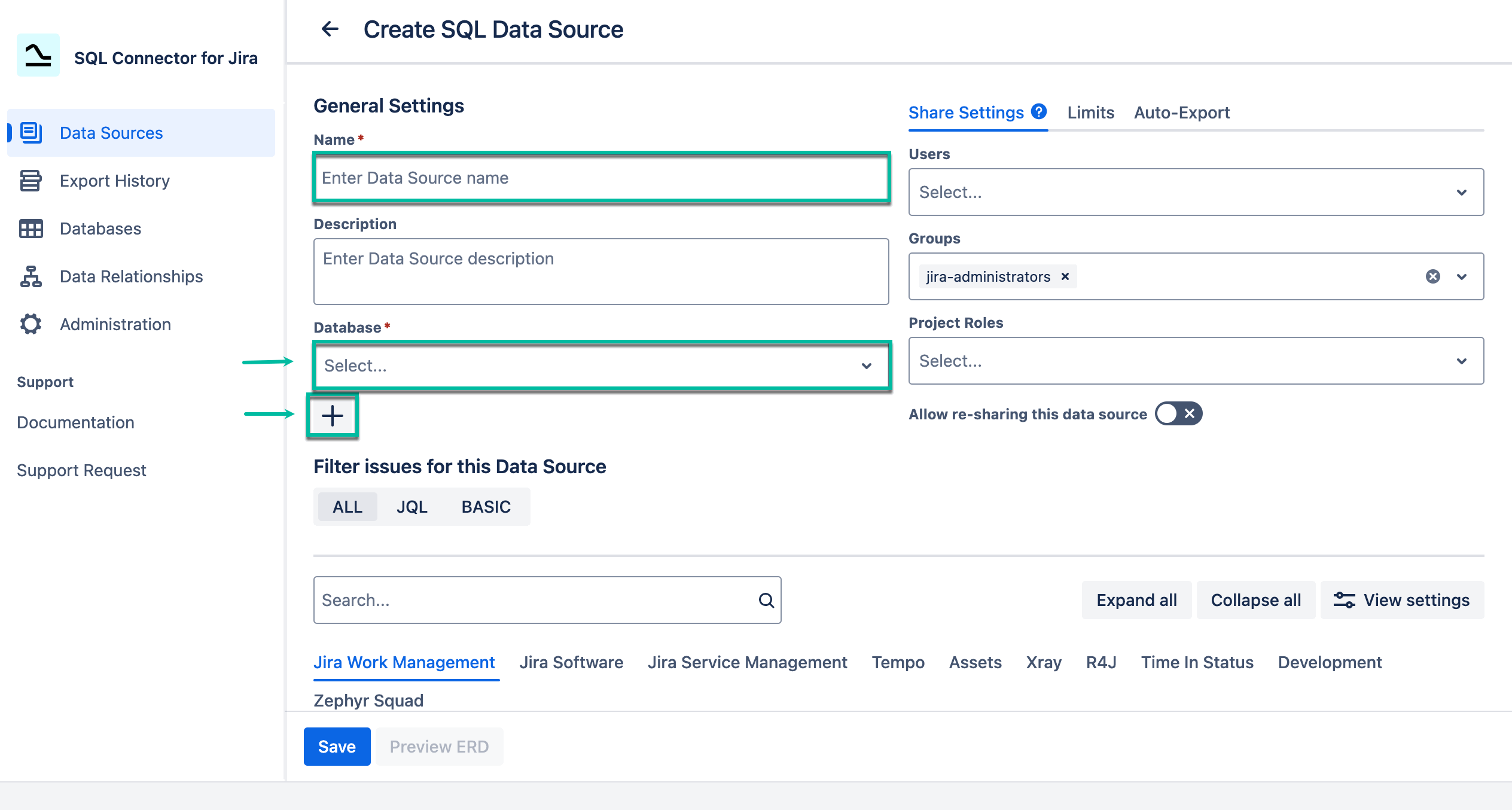The image size is (1512, 810).
Task: Click the plus icon to add a database
Action: pos(332,415)
